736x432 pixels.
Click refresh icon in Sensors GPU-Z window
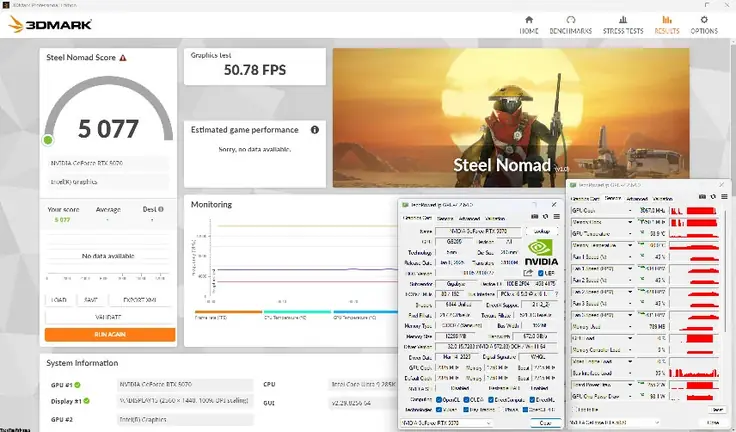coord(713,197)
